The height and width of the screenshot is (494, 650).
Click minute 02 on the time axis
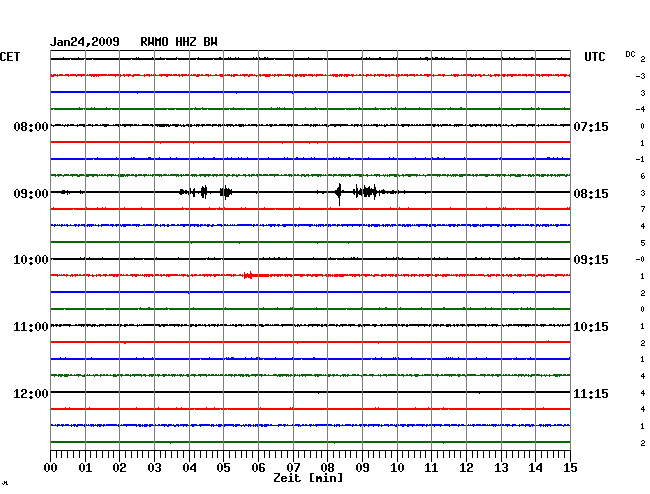[x=119, y=468]
